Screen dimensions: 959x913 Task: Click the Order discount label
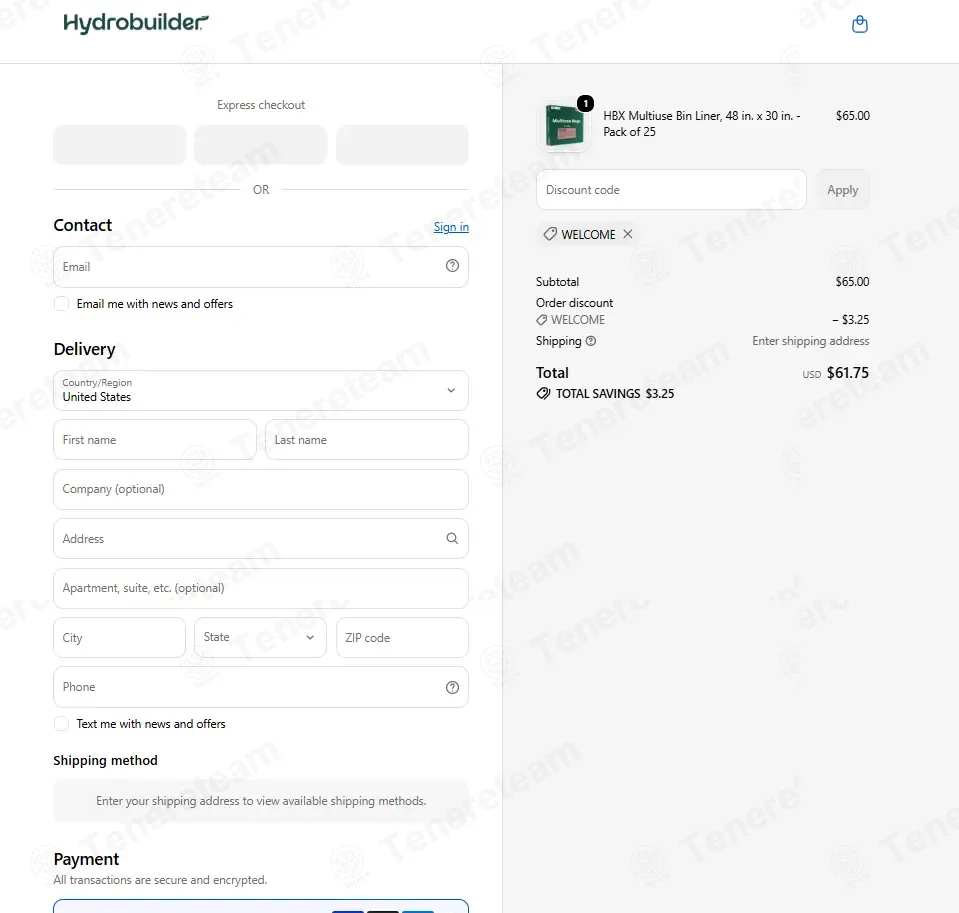click(x=574, y=303)
